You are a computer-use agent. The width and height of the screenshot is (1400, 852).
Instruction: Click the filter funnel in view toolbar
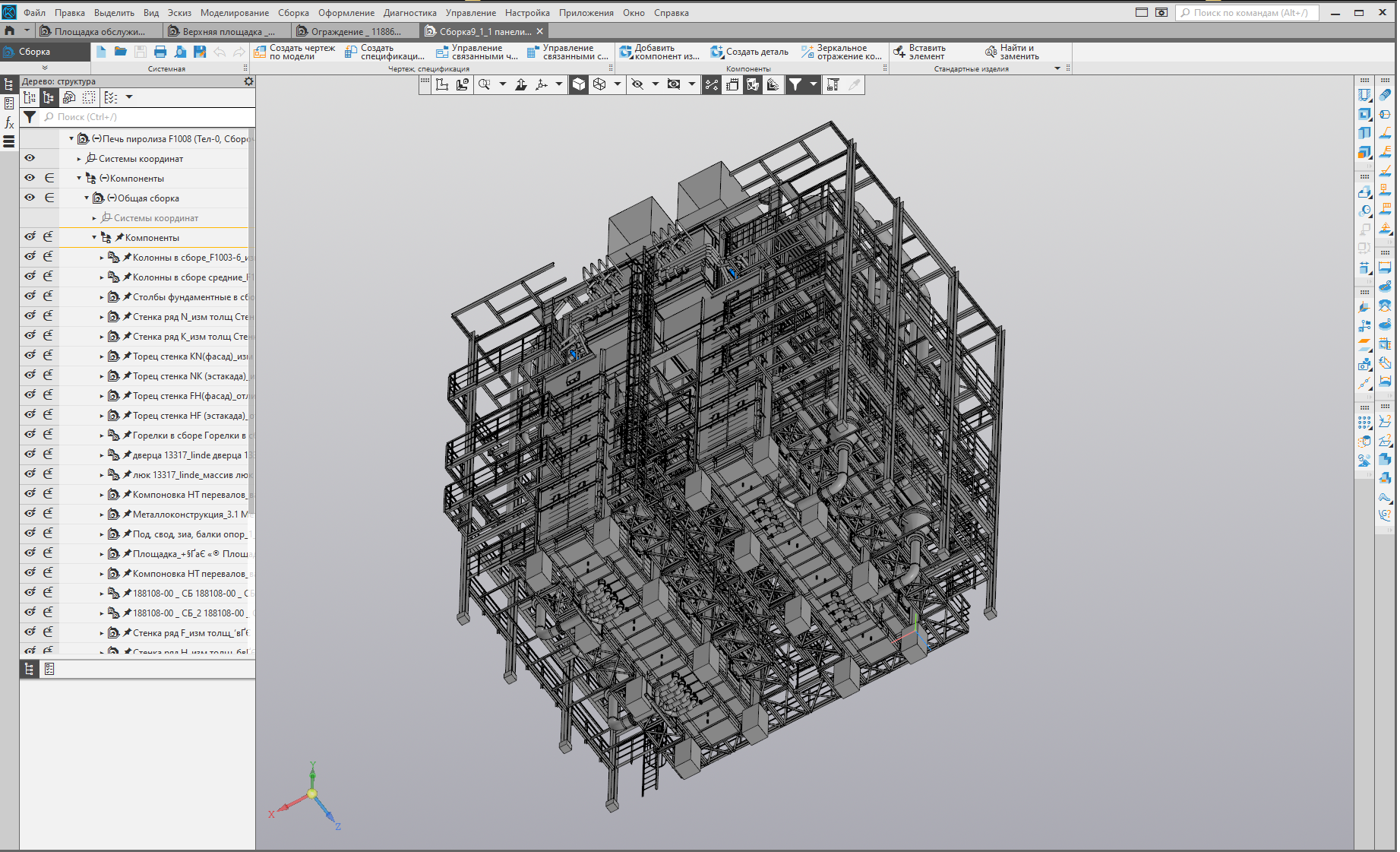click(795, 84)
